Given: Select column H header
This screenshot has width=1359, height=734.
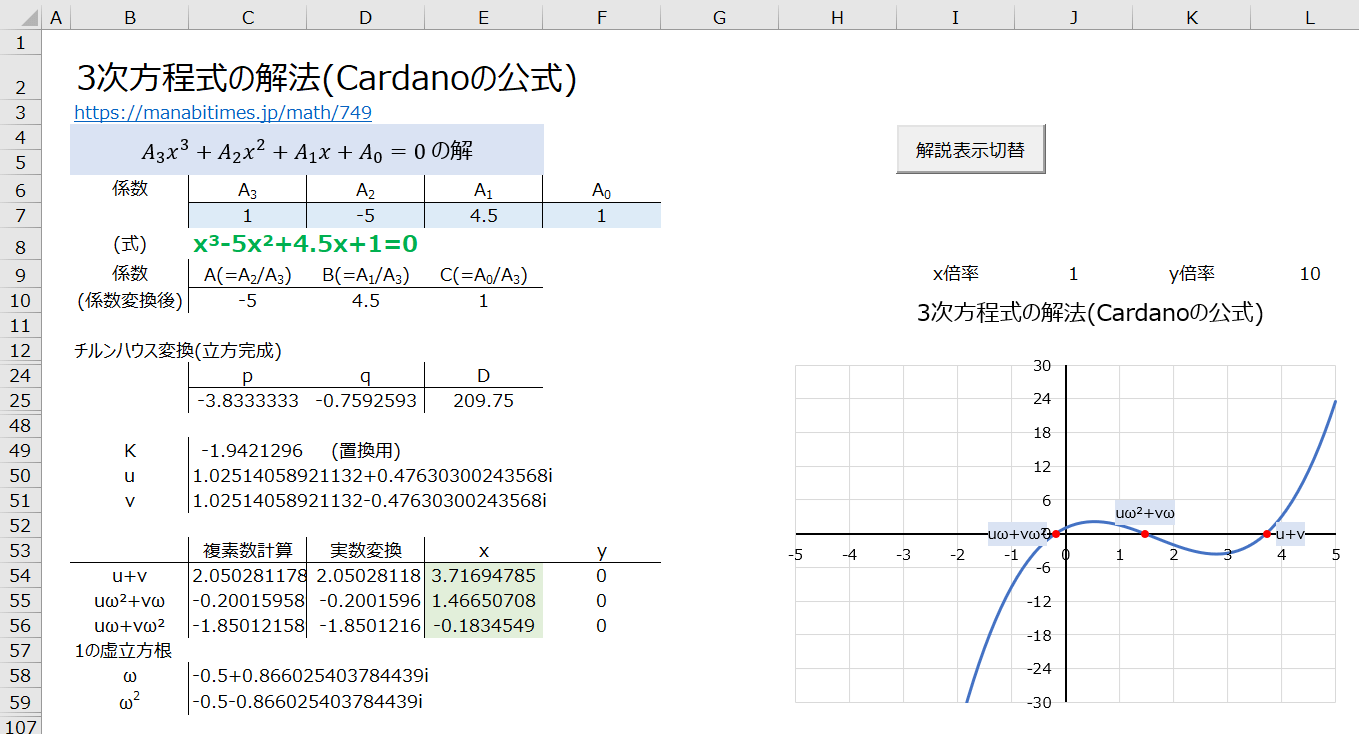Looking at the screenshot, I should 837,16.
